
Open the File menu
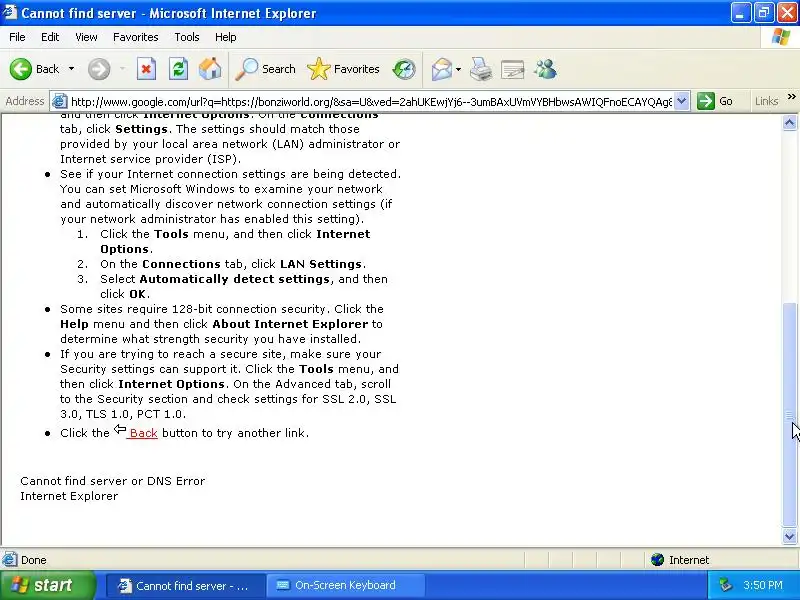pos(17,37)
